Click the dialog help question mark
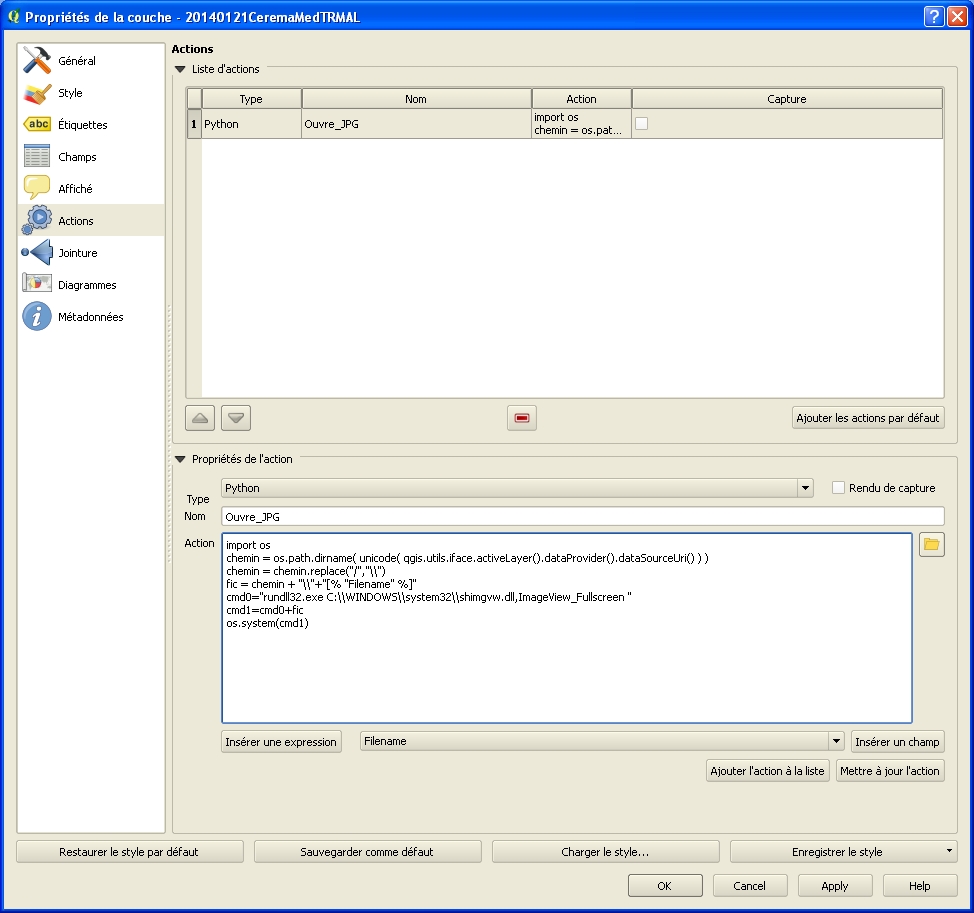The image size is (974, 913). click(934, 16)
